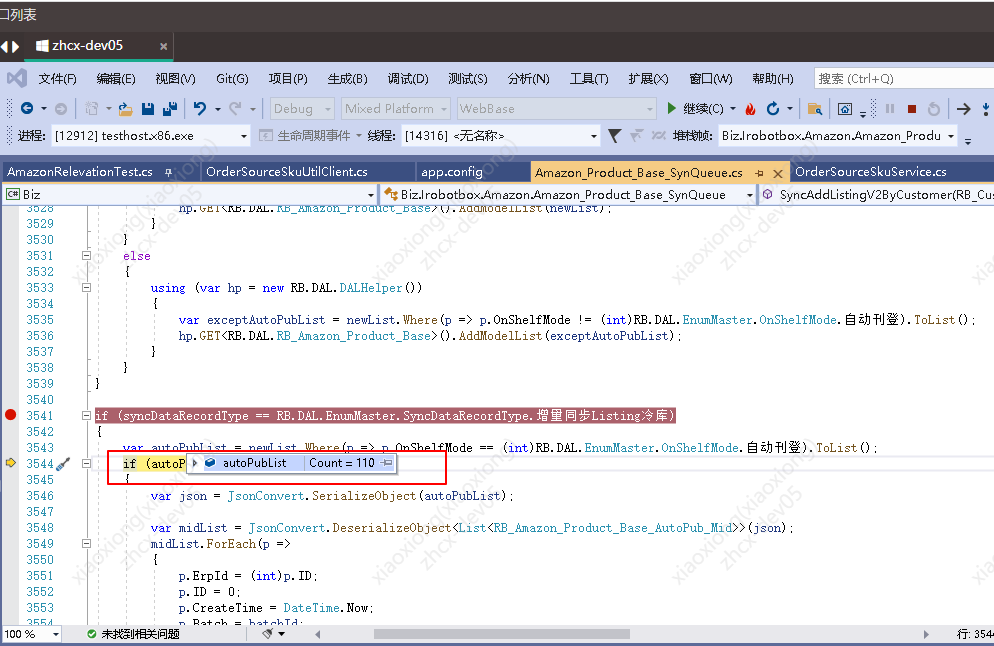Pin the Amazon_Product_Base_SynQueue.cs tab
This screenshot has width=994, height=646.
coord(759,172)
